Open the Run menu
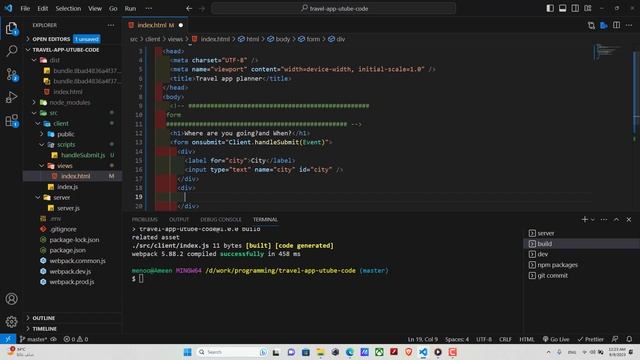 (130, 8)
